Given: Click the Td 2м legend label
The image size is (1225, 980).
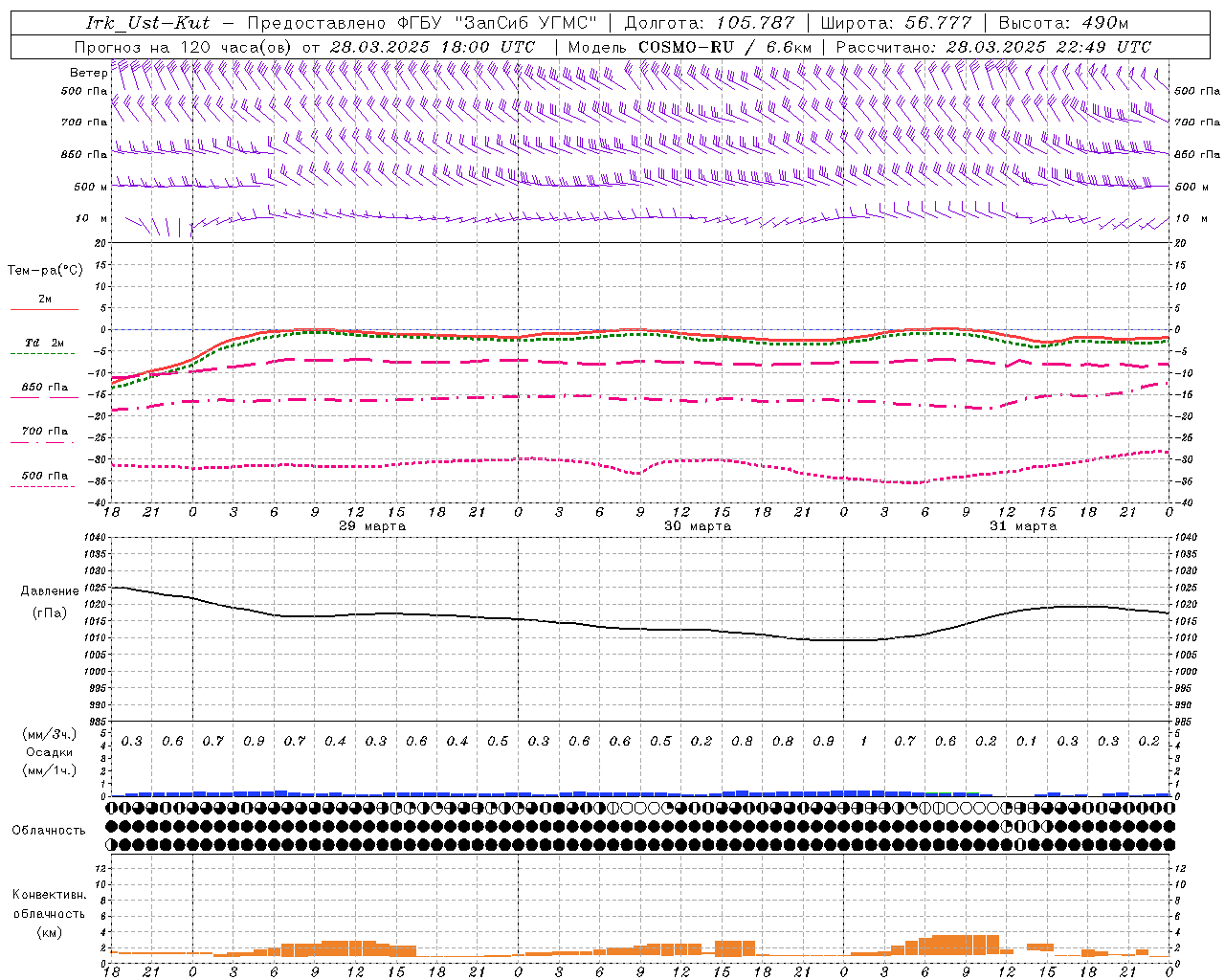Looking at the screenshot, I should pos(45,343).
